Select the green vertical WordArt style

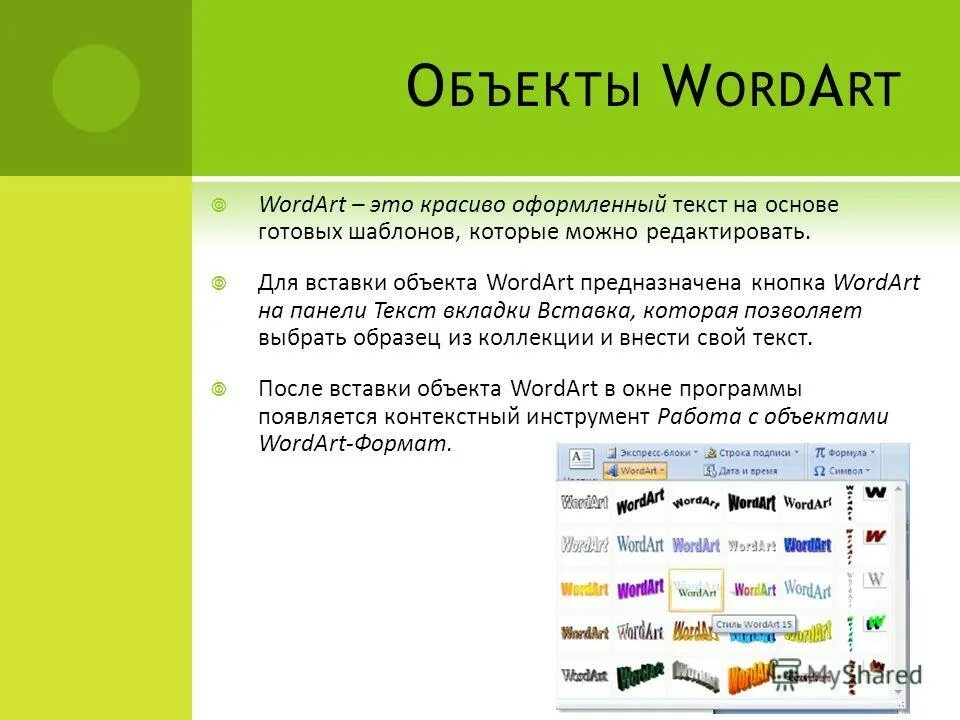(850, 634)
